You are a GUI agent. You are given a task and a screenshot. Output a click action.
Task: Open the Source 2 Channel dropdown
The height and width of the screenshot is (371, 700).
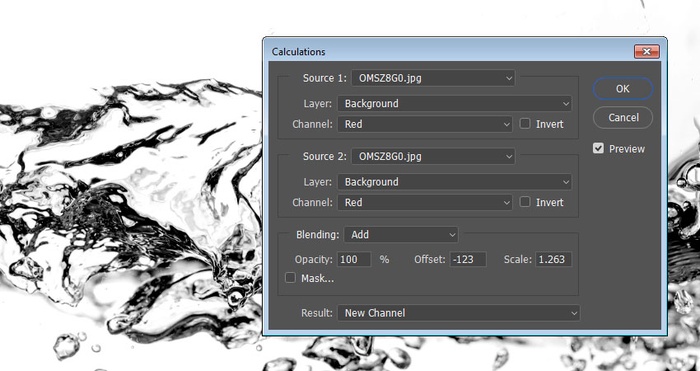(x=425, y=202)
